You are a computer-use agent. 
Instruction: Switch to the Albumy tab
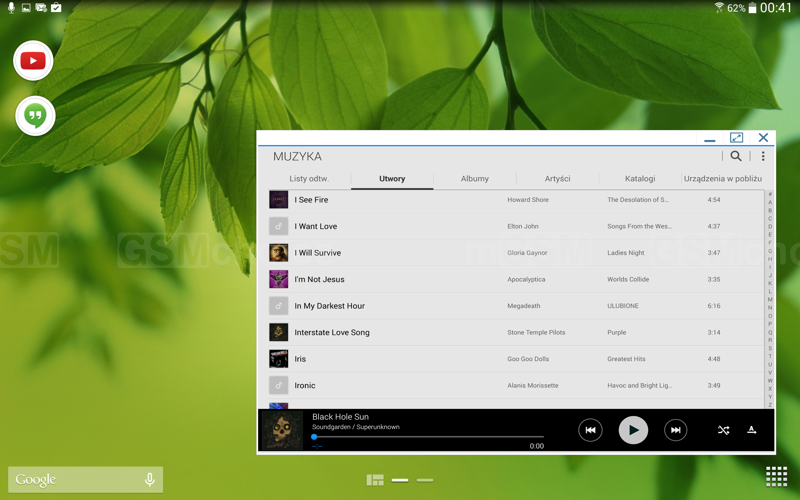click(x=475, y=179)
